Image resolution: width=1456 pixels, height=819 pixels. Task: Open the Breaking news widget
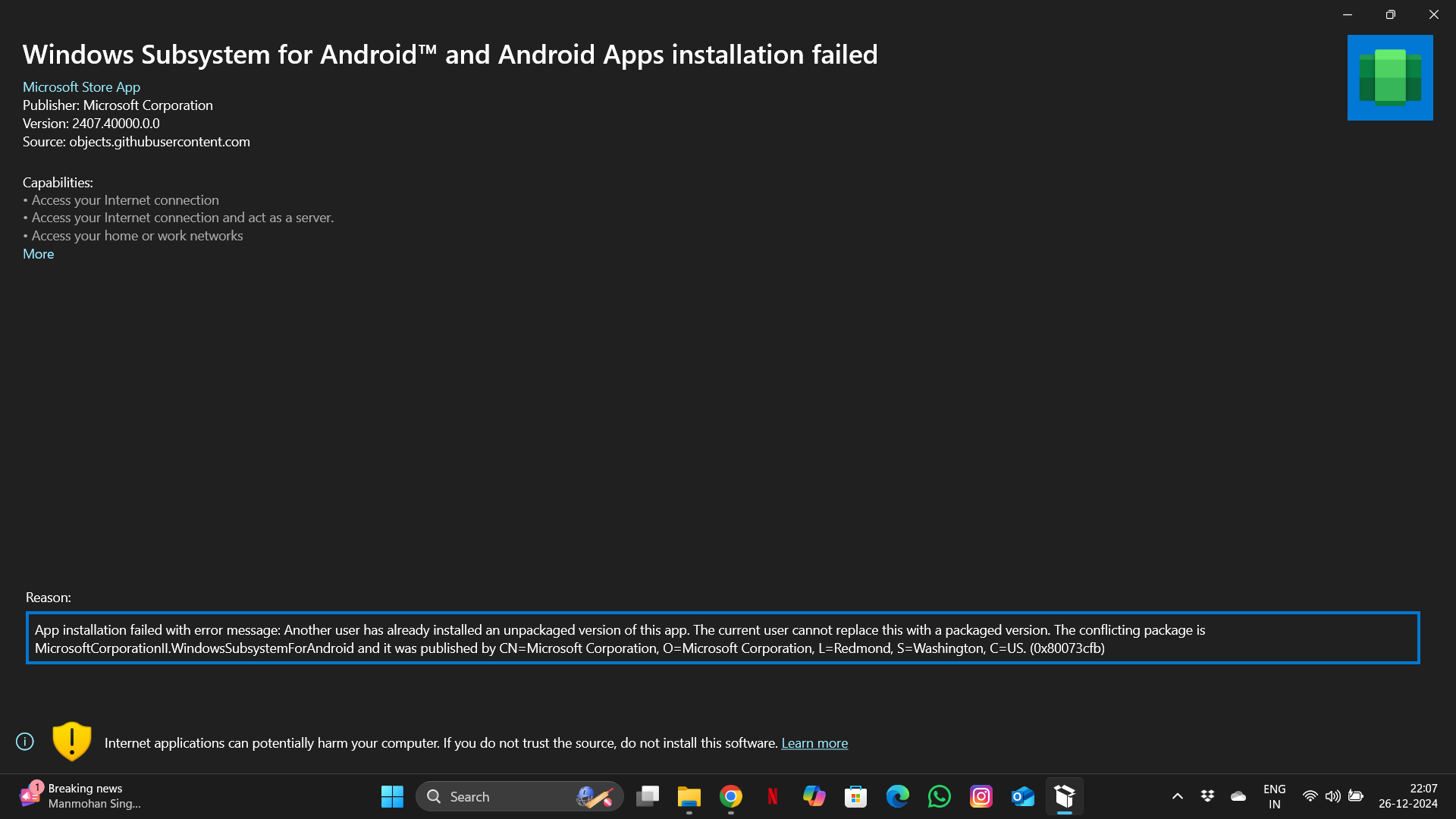coord(80,796)
